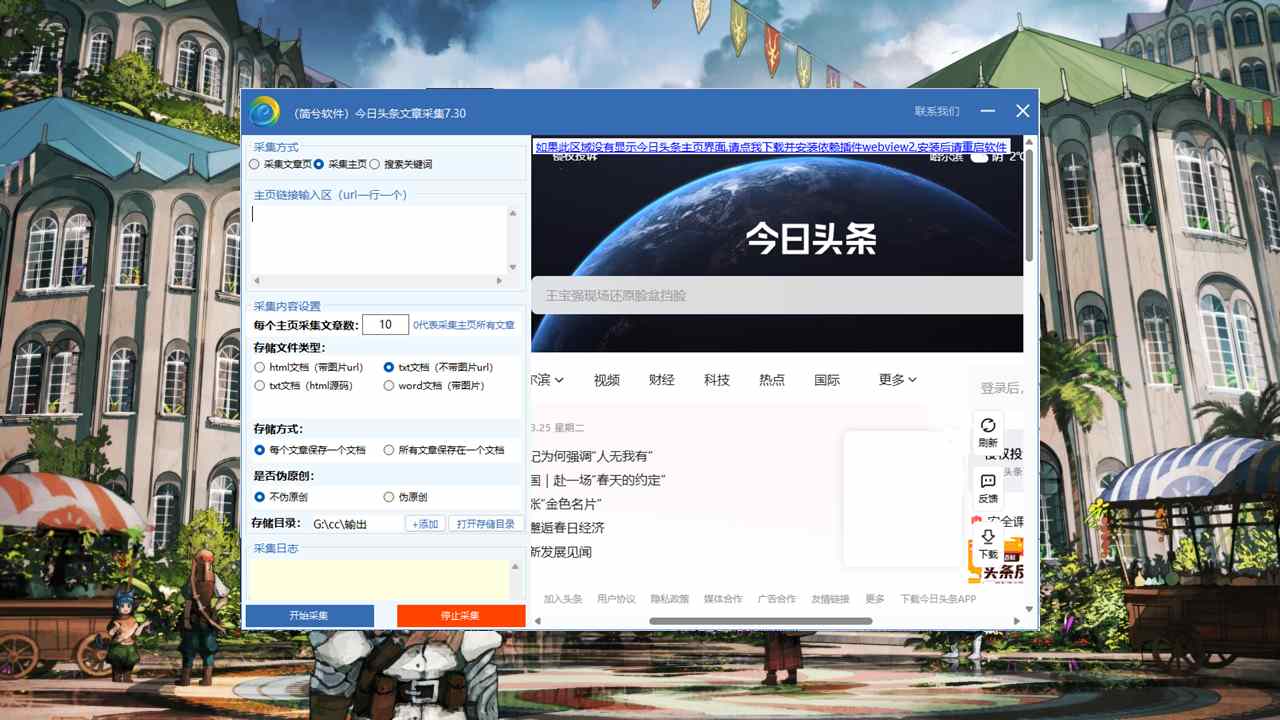Click the app logo in title bar
Viewport: 1280px width, 720px height.
tap(265, 112)
